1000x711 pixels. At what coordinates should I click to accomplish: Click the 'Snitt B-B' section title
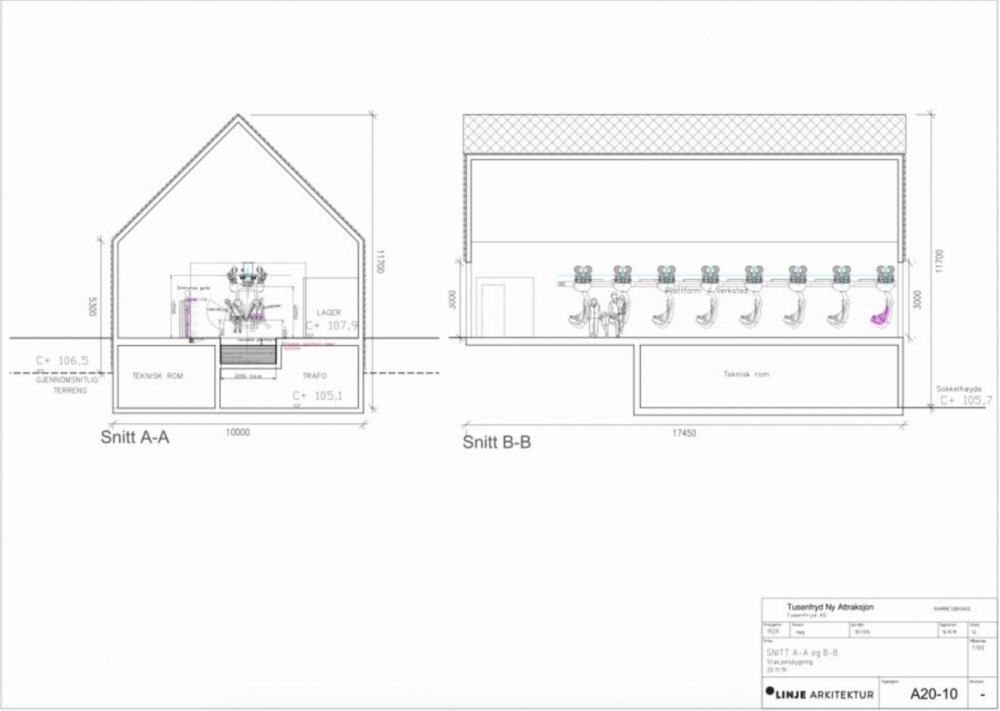click(x=496, y=439)
